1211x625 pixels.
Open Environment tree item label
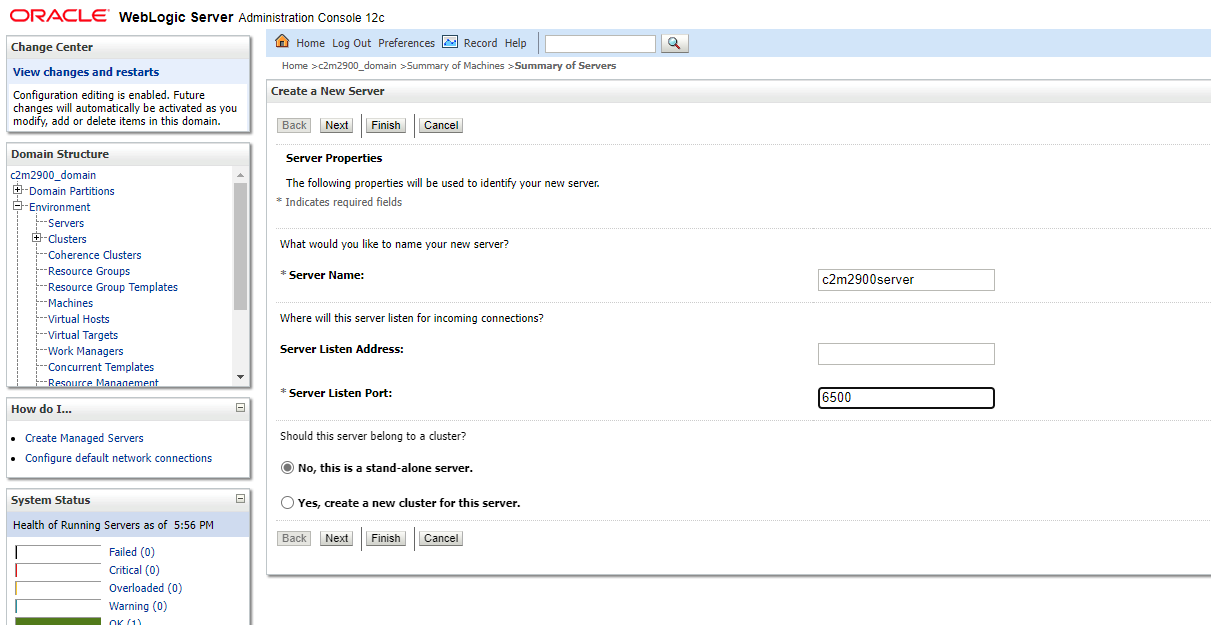[x=60, y=207]
